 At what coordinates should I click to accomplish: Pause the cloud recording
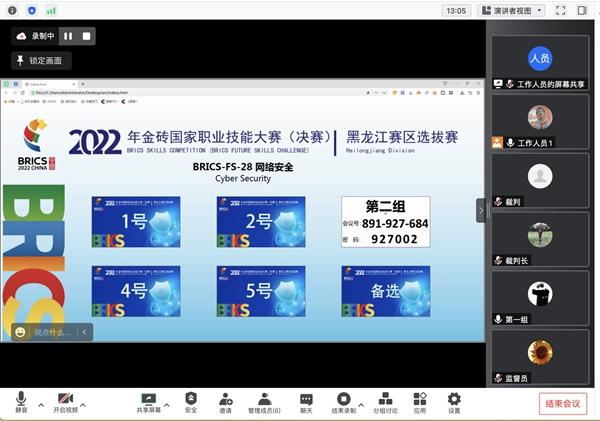point(68,36)
